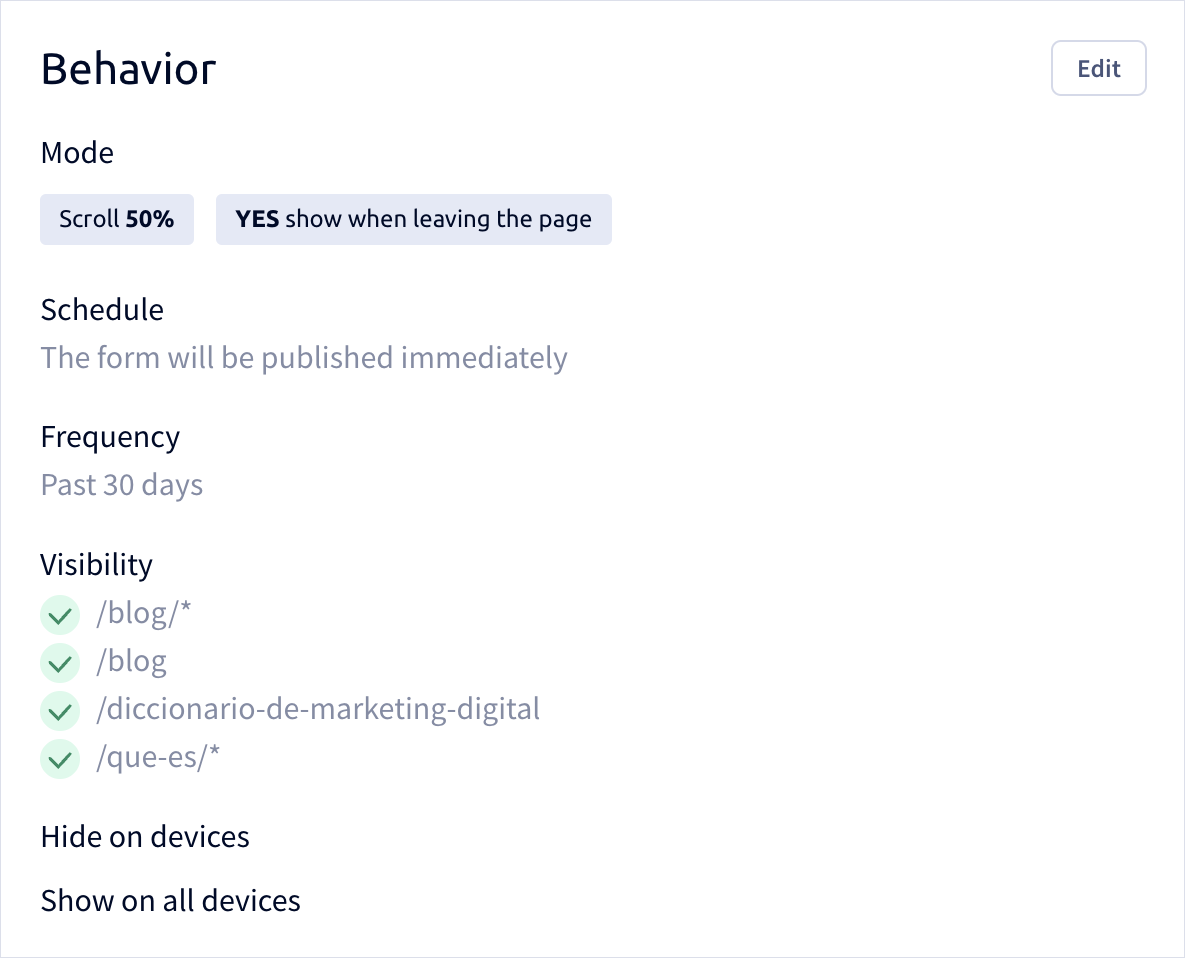The width and height of the screenshot is (1185, 958).
Task: Select the YES show when leaving tag
Action: tap(413, 219)
